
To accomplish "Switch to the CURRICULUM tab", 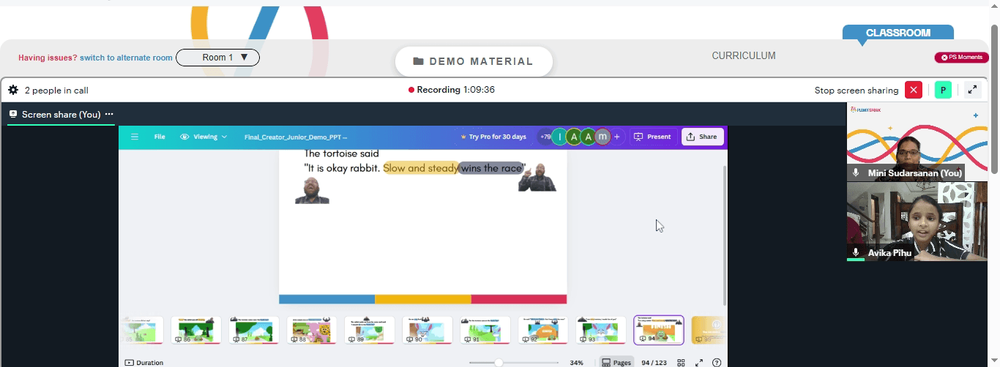I will tap(744, 56).
